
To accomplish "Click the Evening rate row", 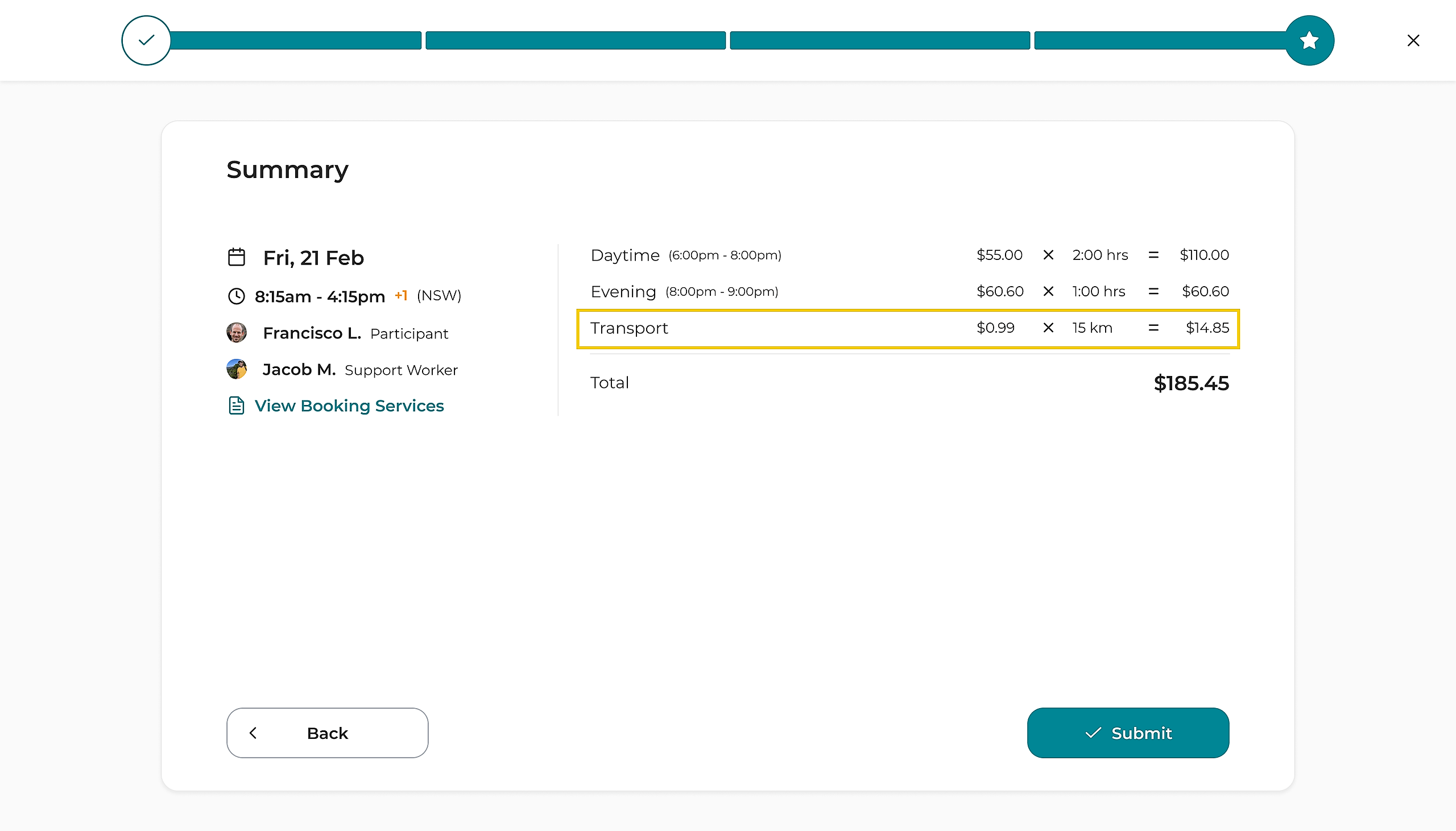I will click(909, 292).
